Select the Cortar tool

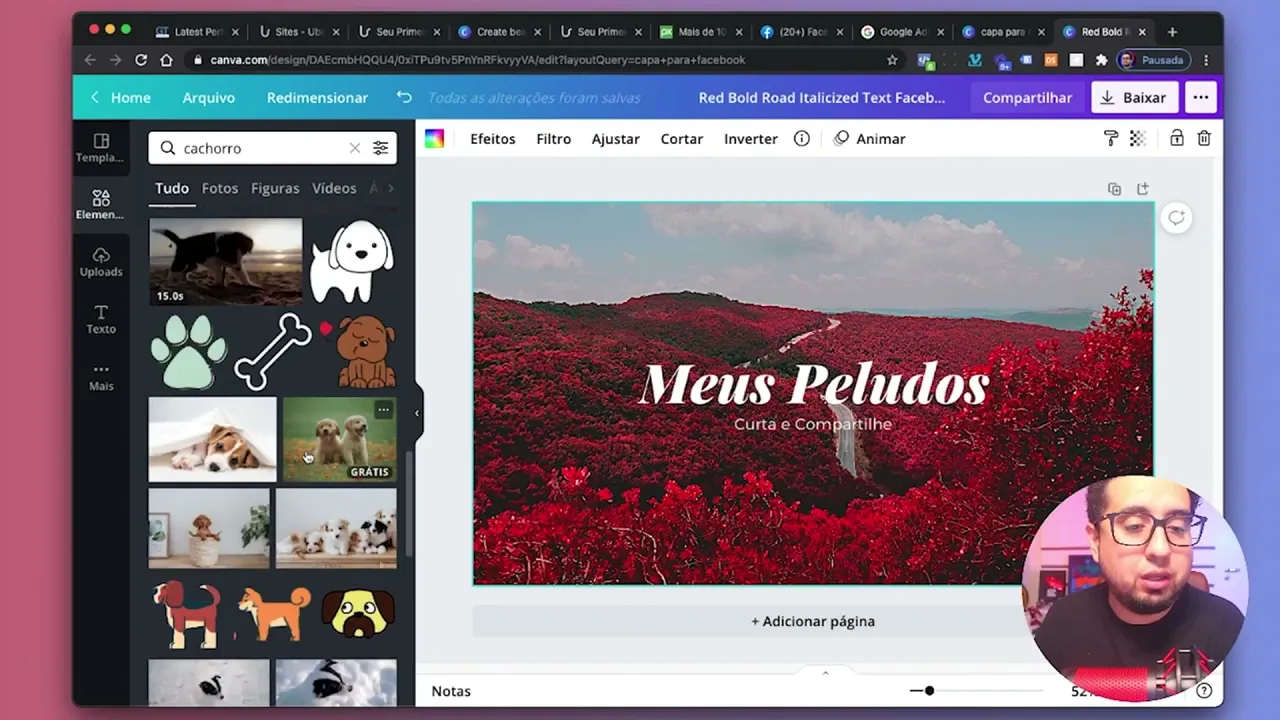pyautogui.click(x=682, y=139)
